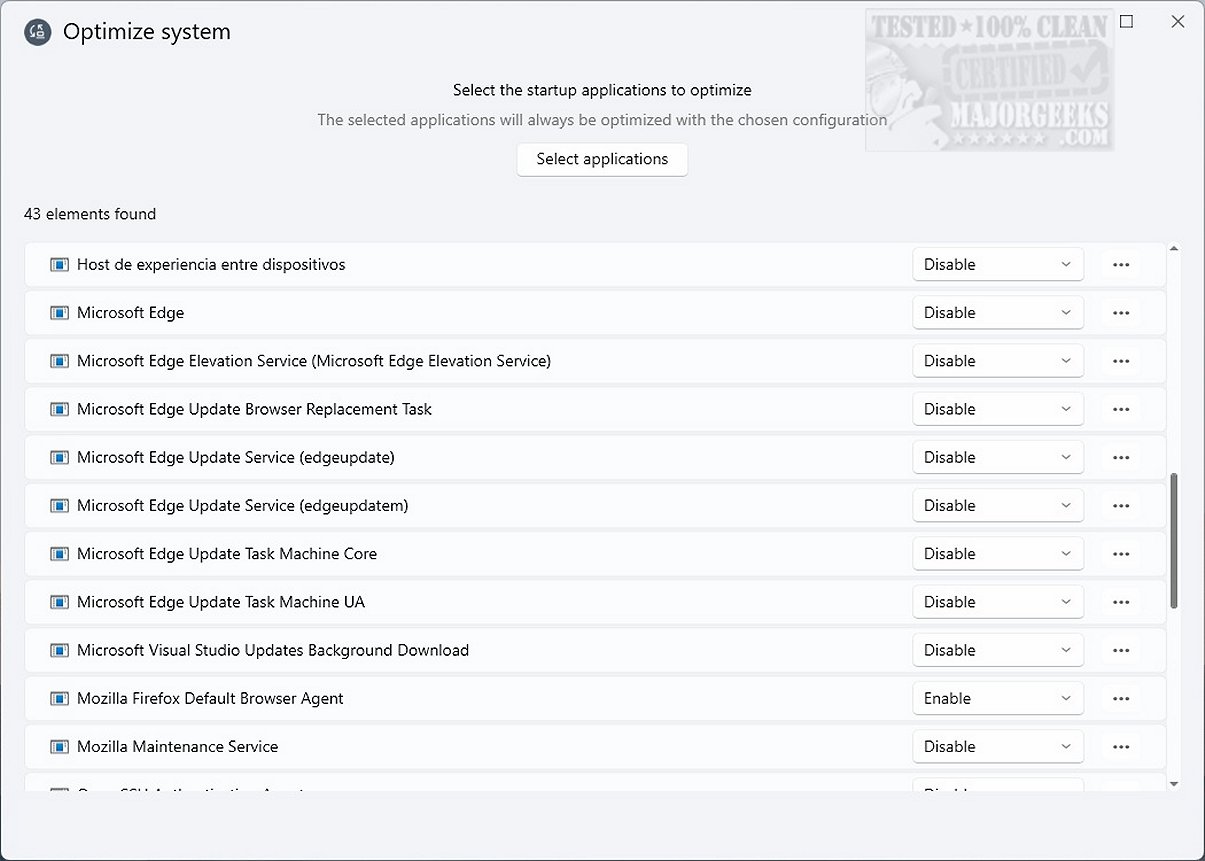Open the Enable dropdown for Mozilla Firefox Agent
The width and height of the screenshot is (1205, 861).
997,699
